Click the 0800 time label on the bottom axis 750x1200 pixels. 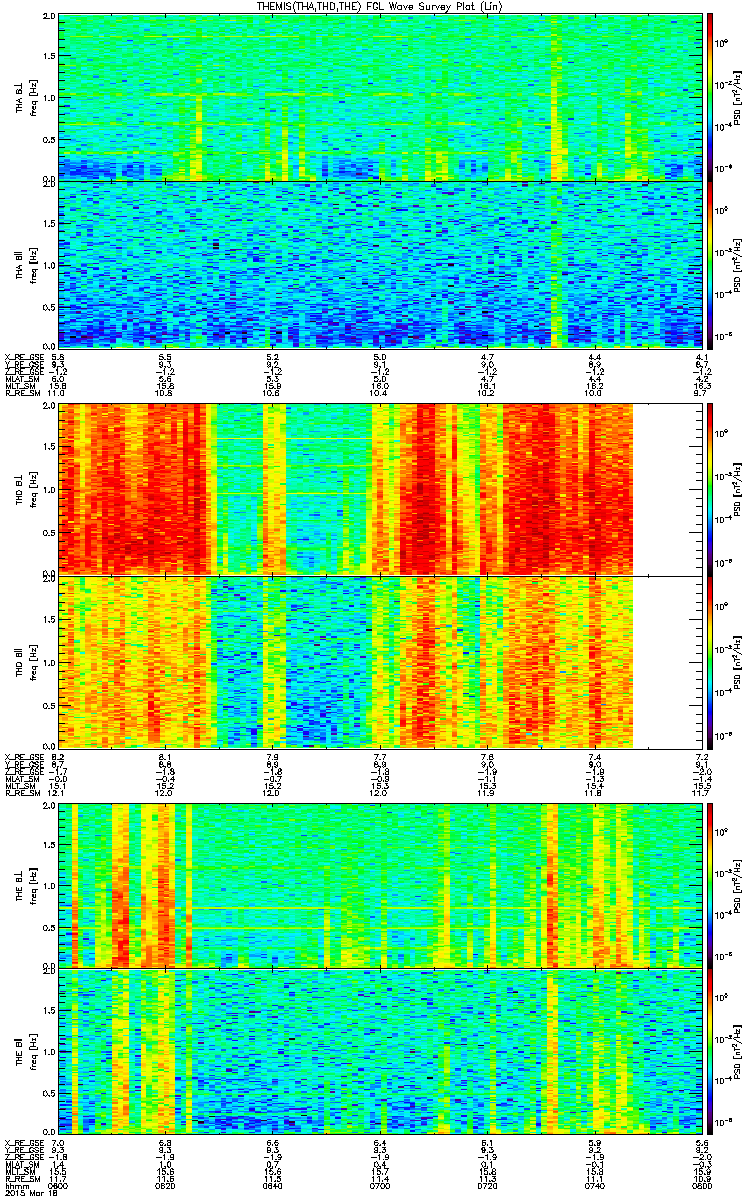(700, 1185)
